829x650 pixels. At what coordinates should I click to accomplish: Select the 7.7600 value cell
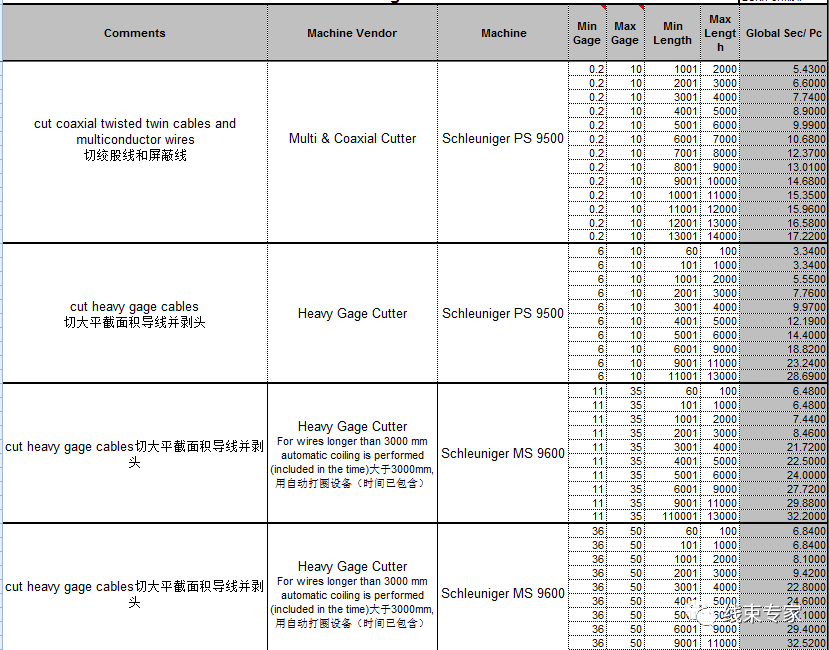(784, 293)
